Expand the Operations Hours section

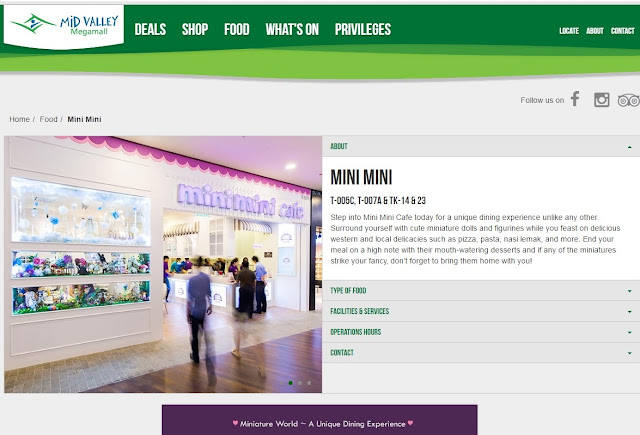point(481,332)
